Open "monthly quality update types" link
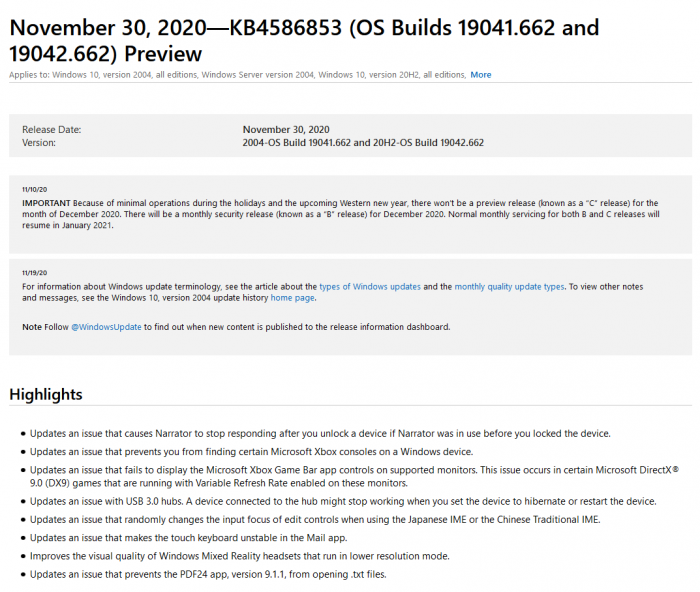The width and height of the screenshot is (700, 592). 509,287
